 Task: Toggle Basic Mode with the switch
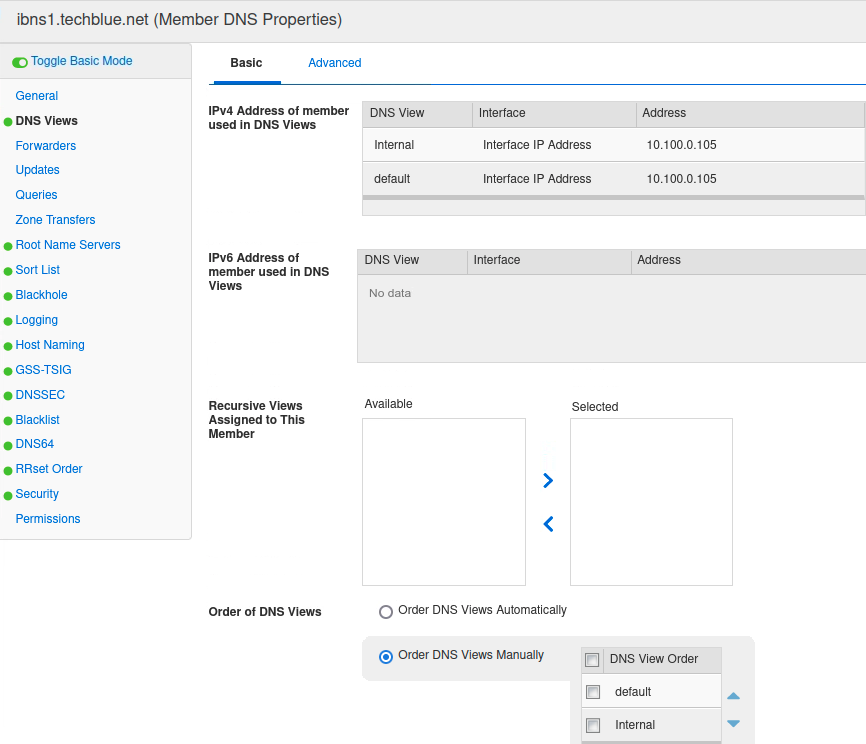[x=20, y=61]
